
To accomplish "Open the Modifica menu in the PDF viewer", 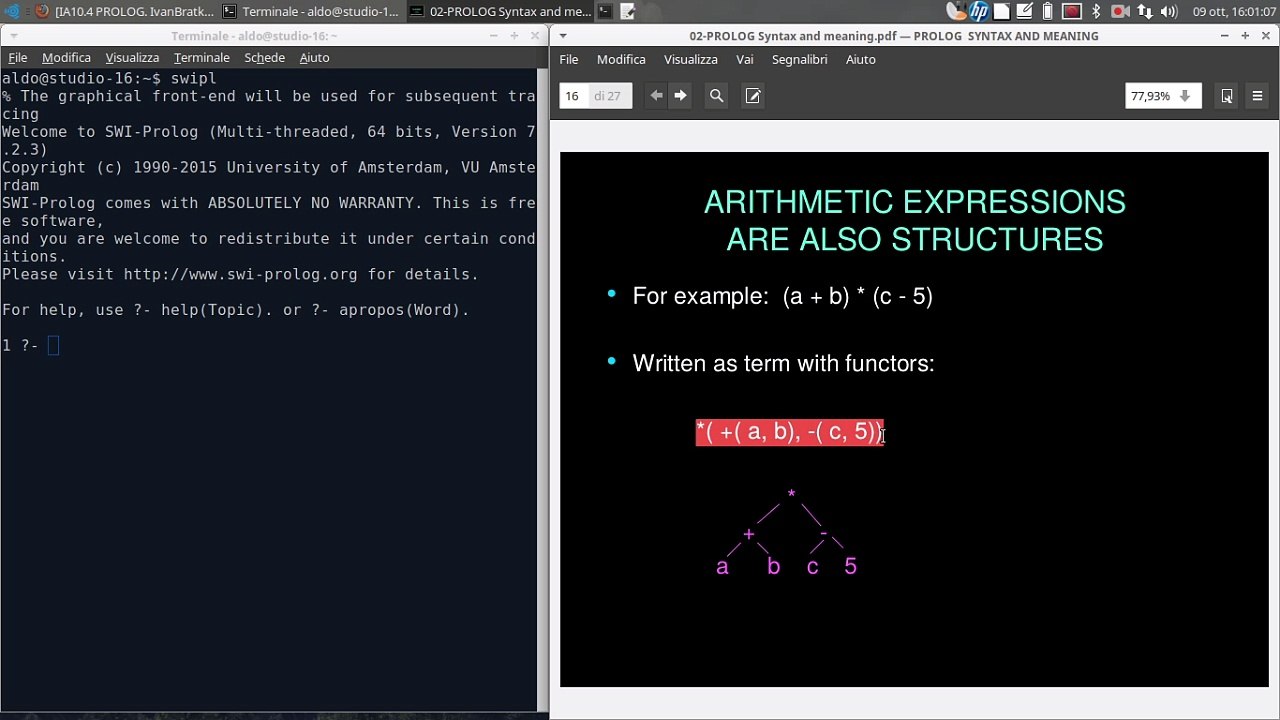I will pos(621,59).
